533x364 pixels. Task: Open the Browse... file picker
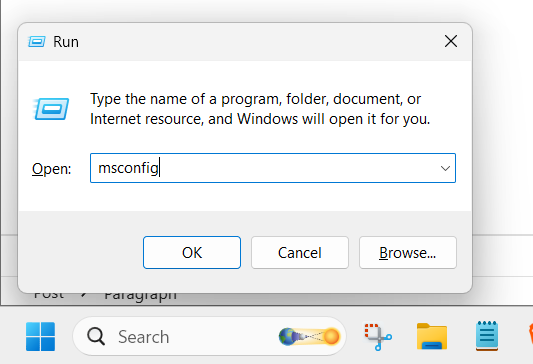pos(408,253)
